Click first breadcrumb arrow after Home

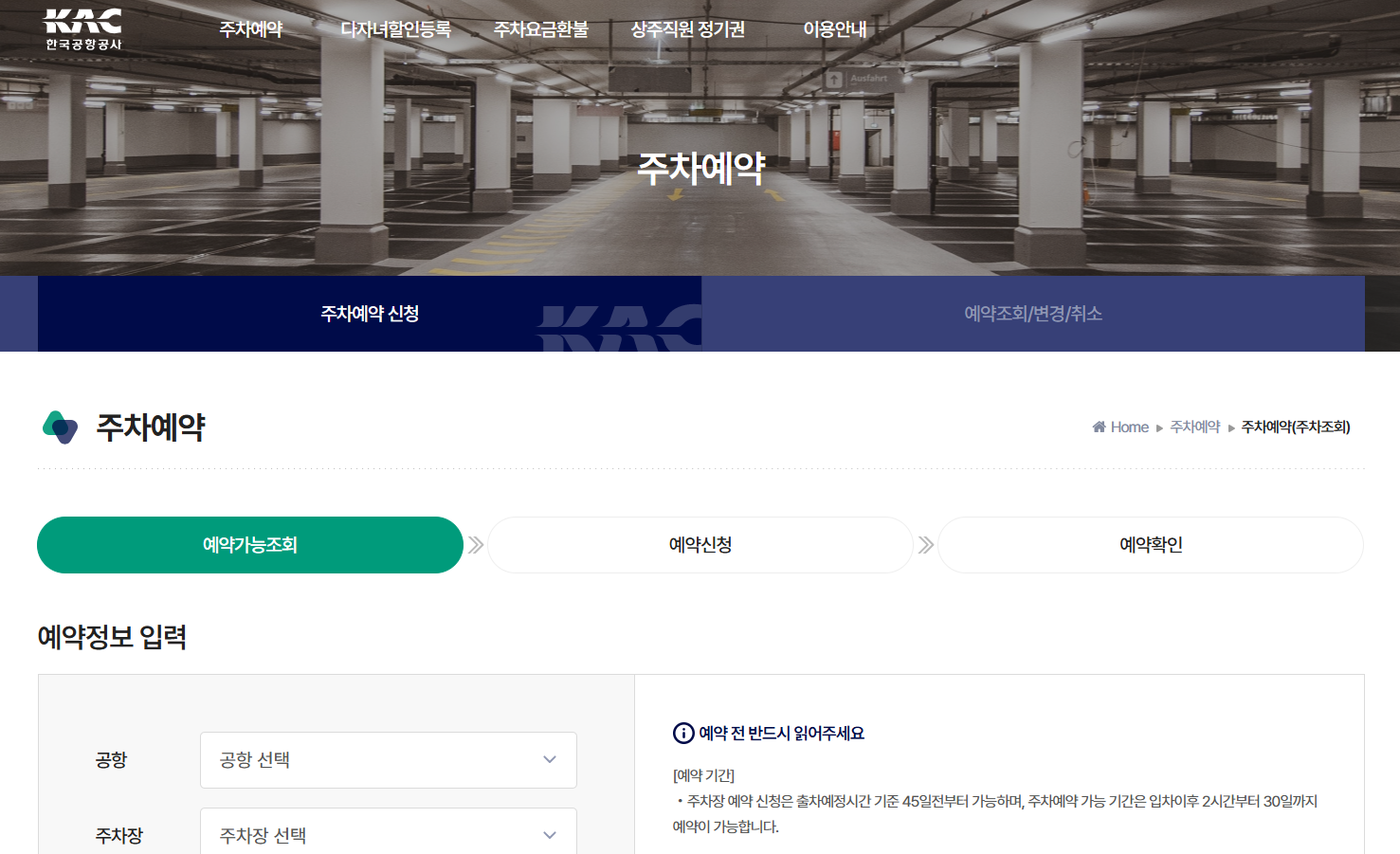click(x=1159, y=428)
